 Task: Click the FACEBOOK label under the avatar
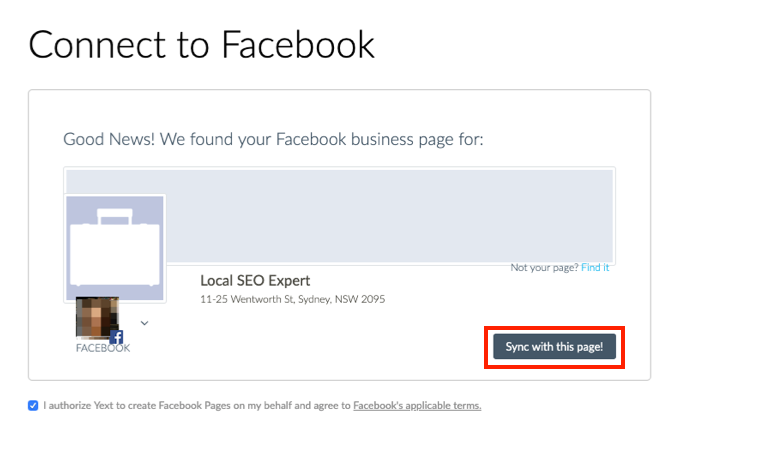[103, 348]
